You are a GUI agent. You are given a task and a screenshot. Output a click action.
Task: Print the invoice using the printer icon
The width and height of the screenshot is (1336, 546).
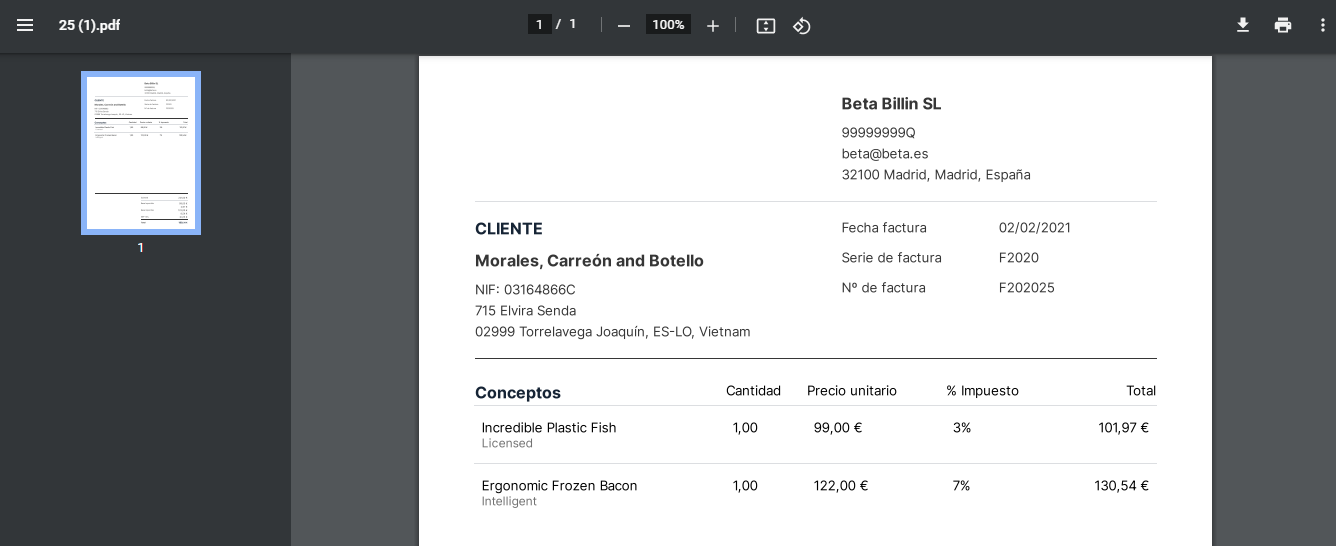pyautogui.click(x=1283, y=25)
